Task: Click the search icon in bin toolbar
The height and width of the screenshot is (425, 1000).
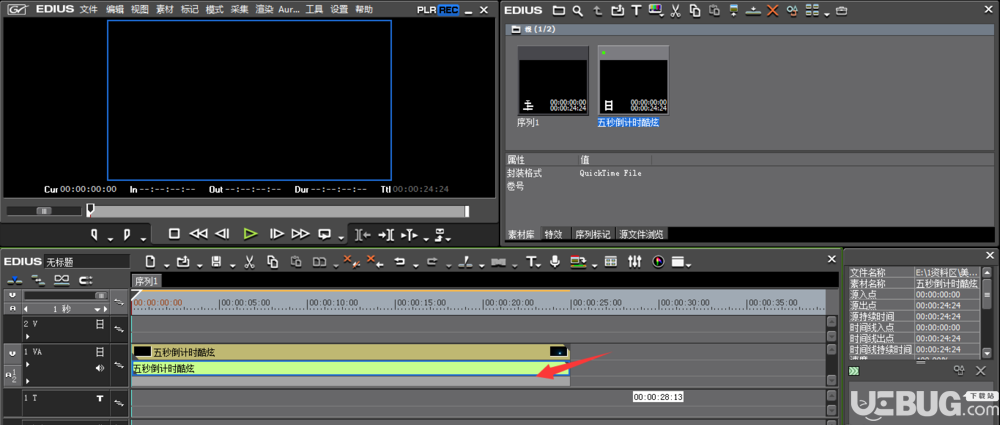Action: coord(578,10)
